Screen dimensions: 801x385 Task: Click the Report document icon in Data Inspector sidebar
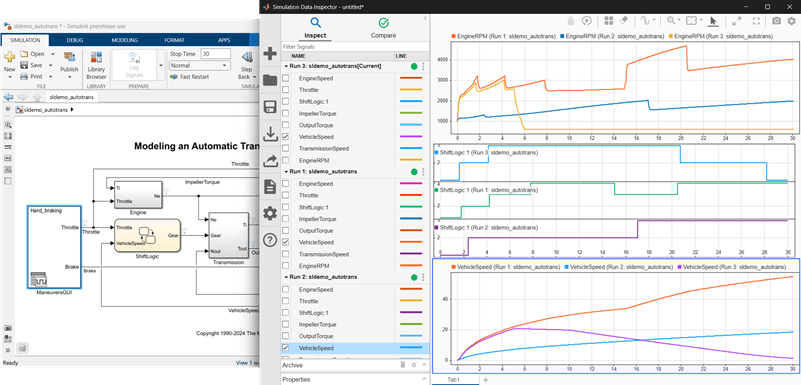269,186
